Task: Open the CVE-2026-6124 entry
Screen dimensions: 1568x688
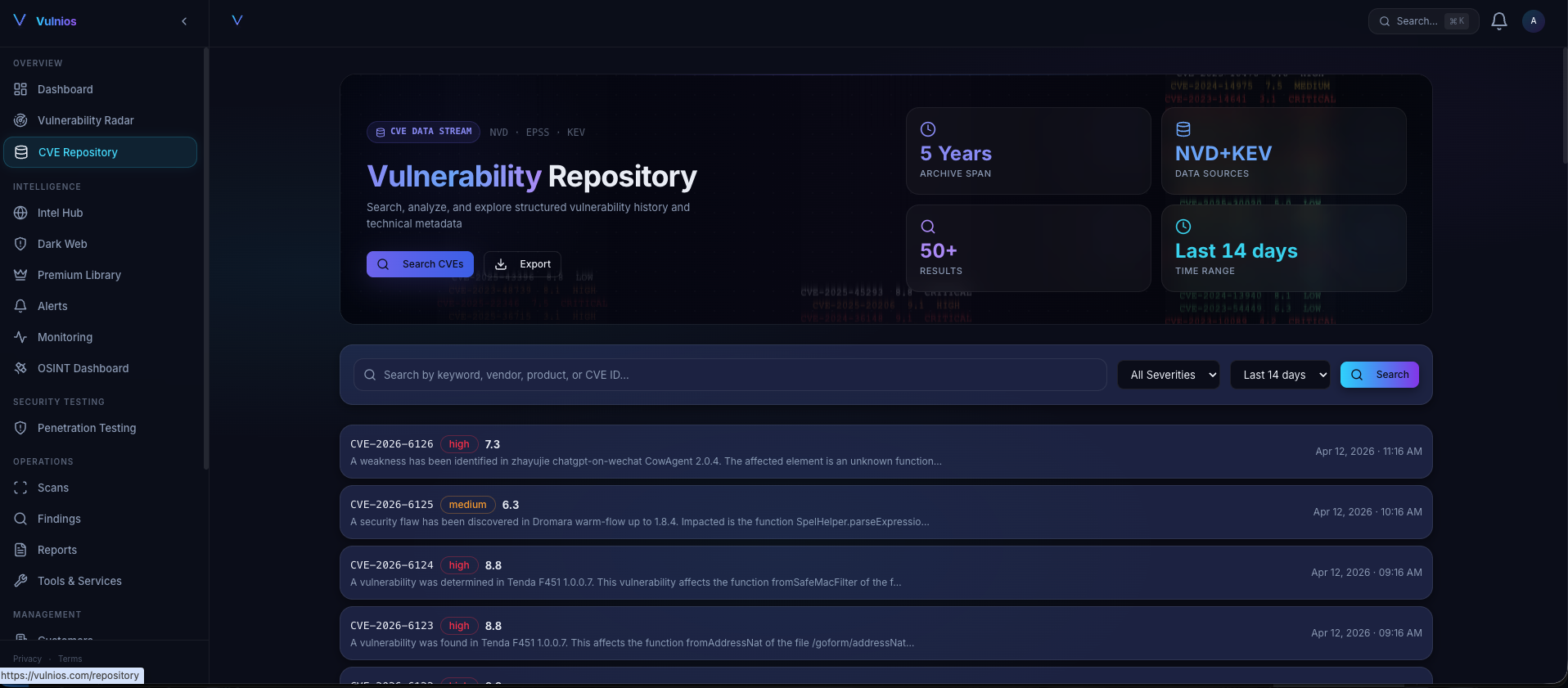Action: [x=886, y=573]
